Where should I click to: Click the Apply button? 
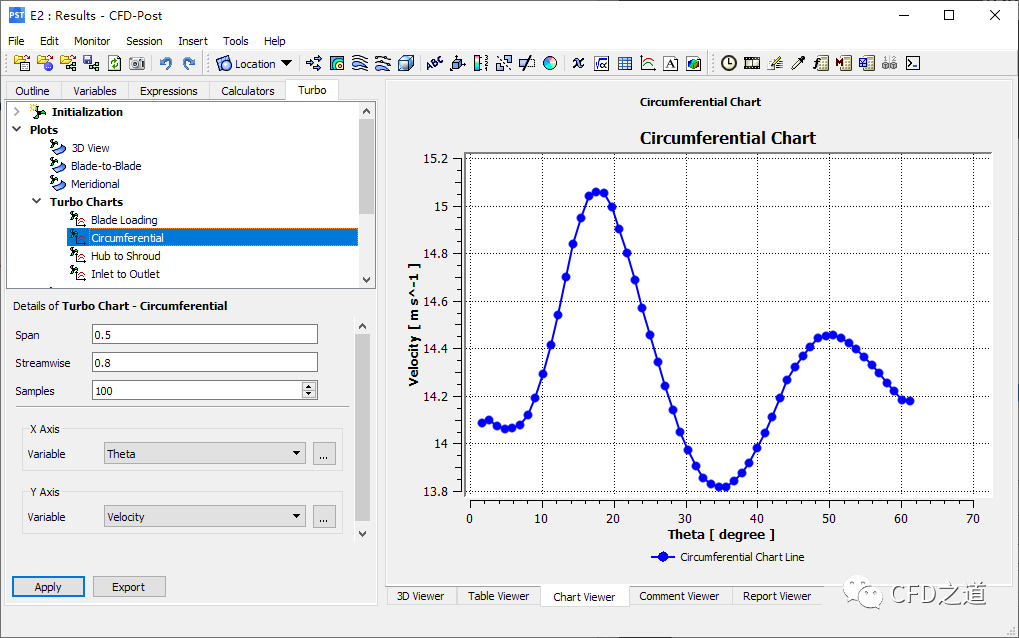(48, 587)
